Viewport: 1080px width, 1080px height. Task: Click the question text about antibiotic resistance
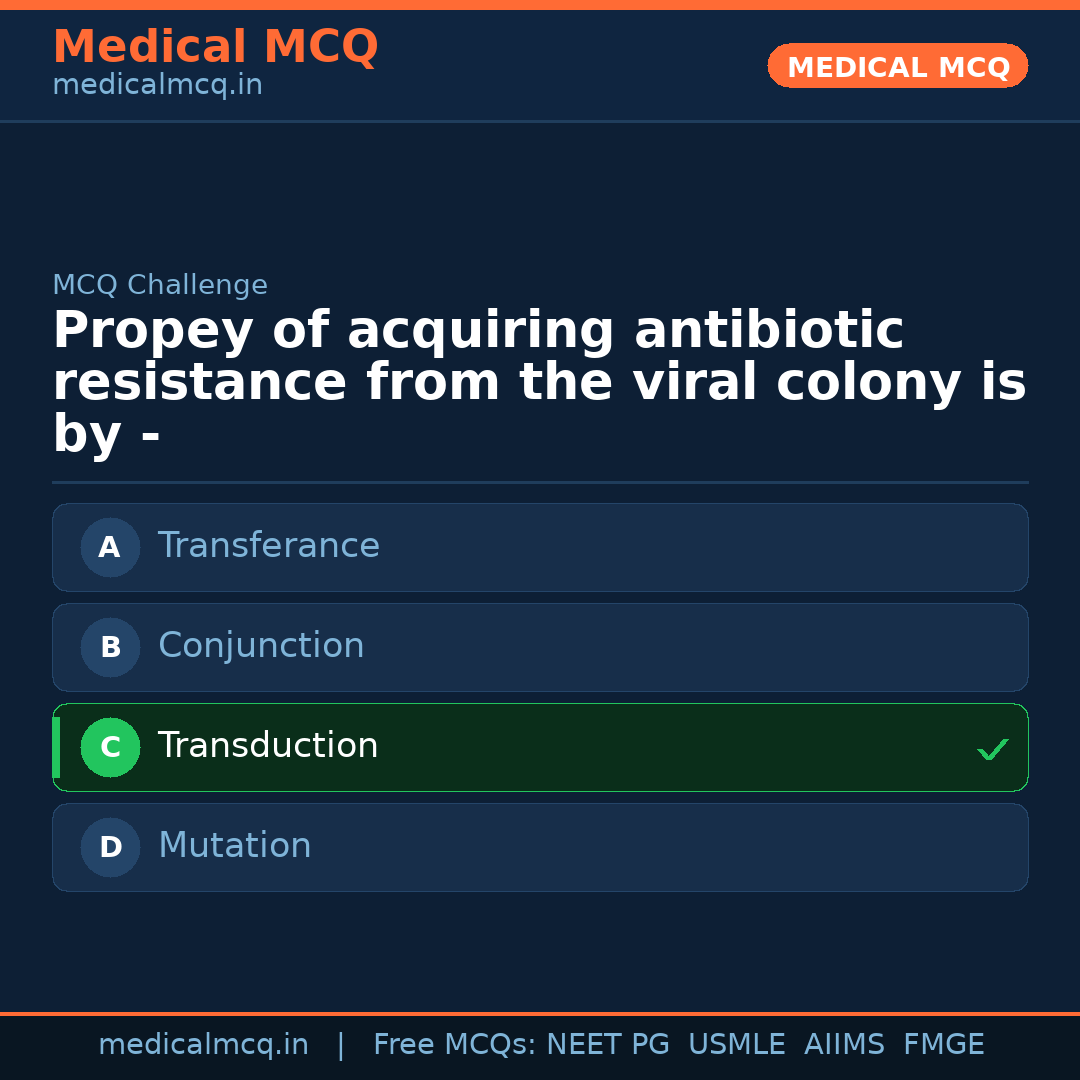pyautogui.click(x=539, y=383)
